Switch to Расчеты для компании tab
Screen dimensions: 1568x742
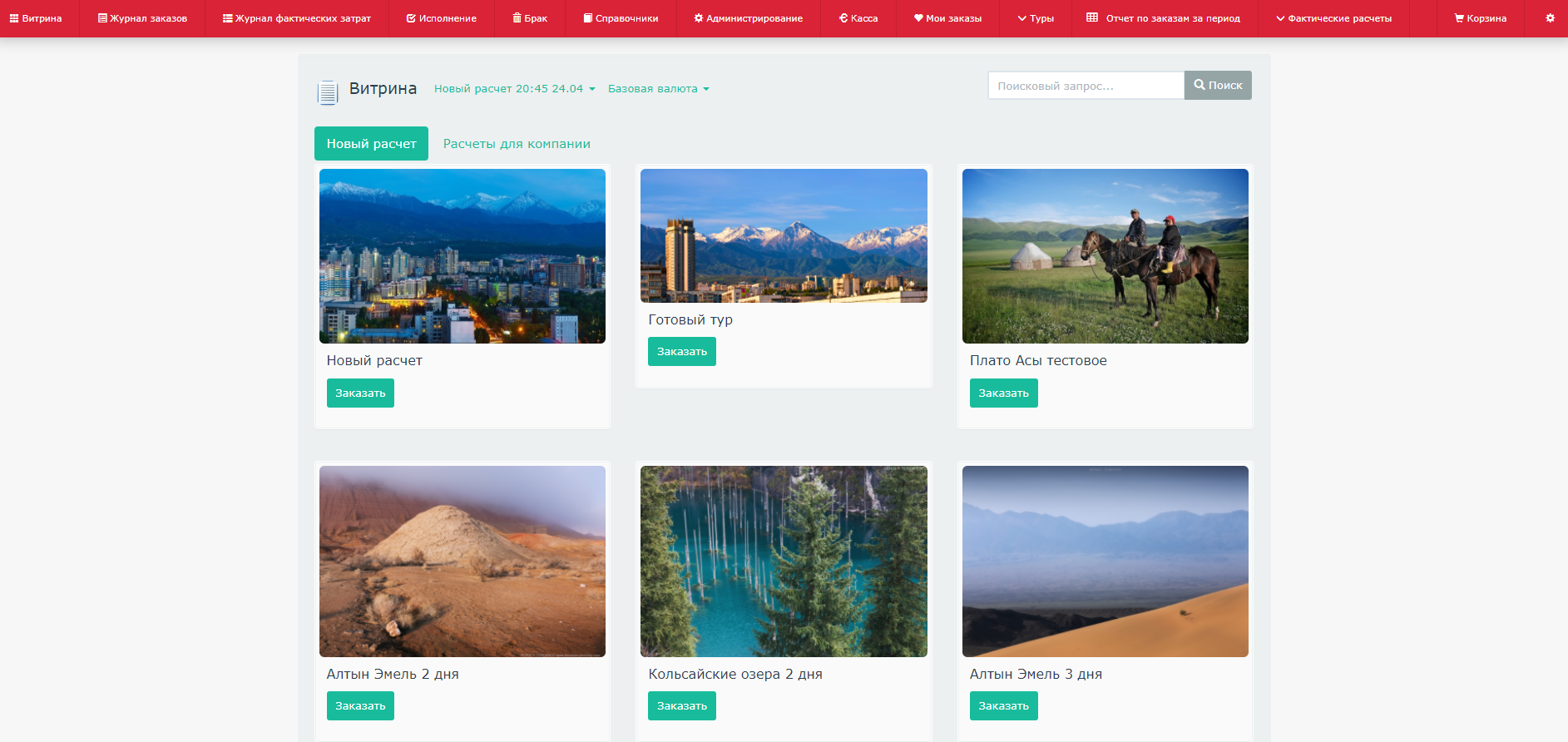(x=517, y=144)
